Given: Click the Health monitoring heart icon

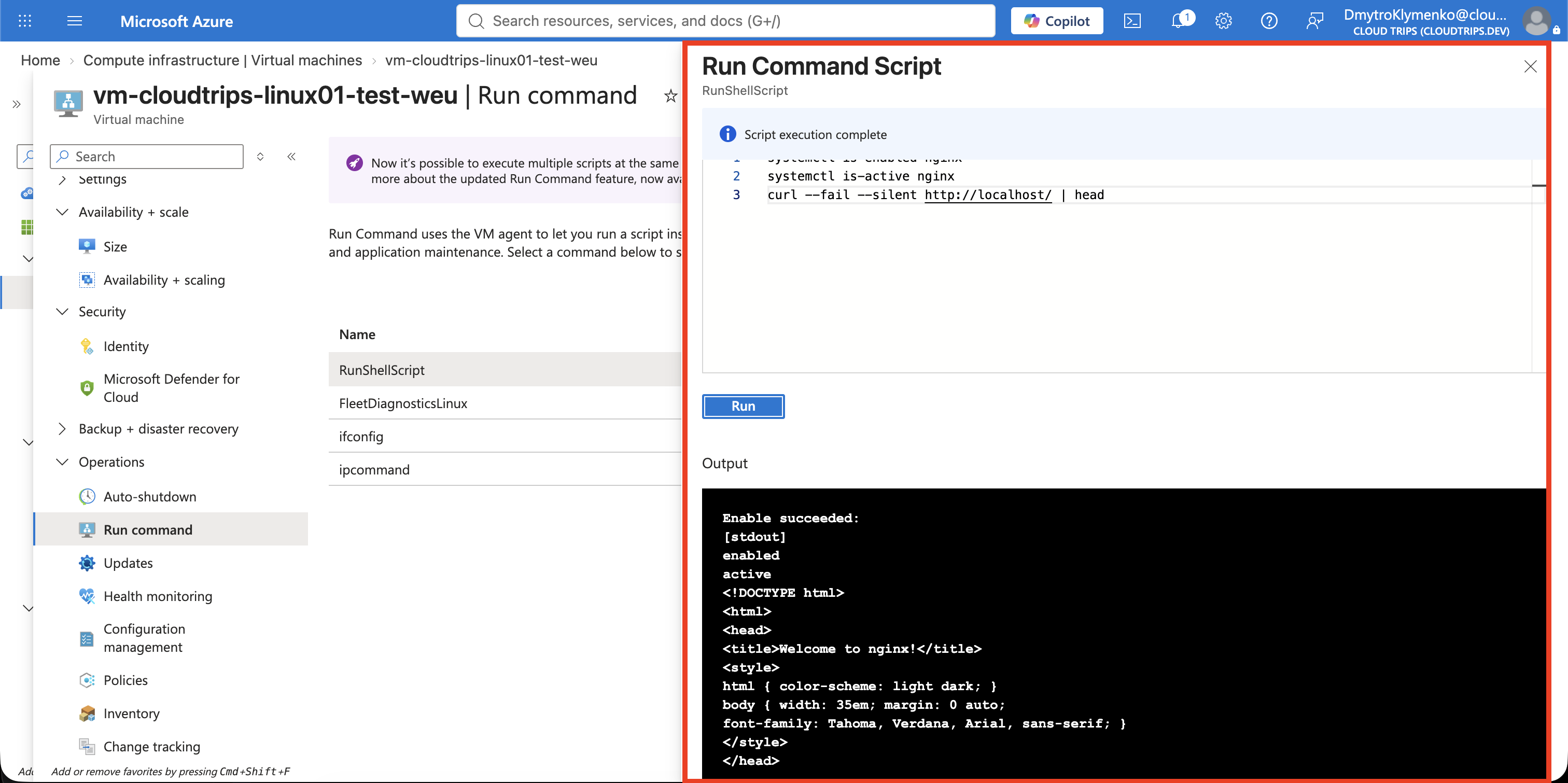Looking at the screenshot, I should click(x=87, y=596).
